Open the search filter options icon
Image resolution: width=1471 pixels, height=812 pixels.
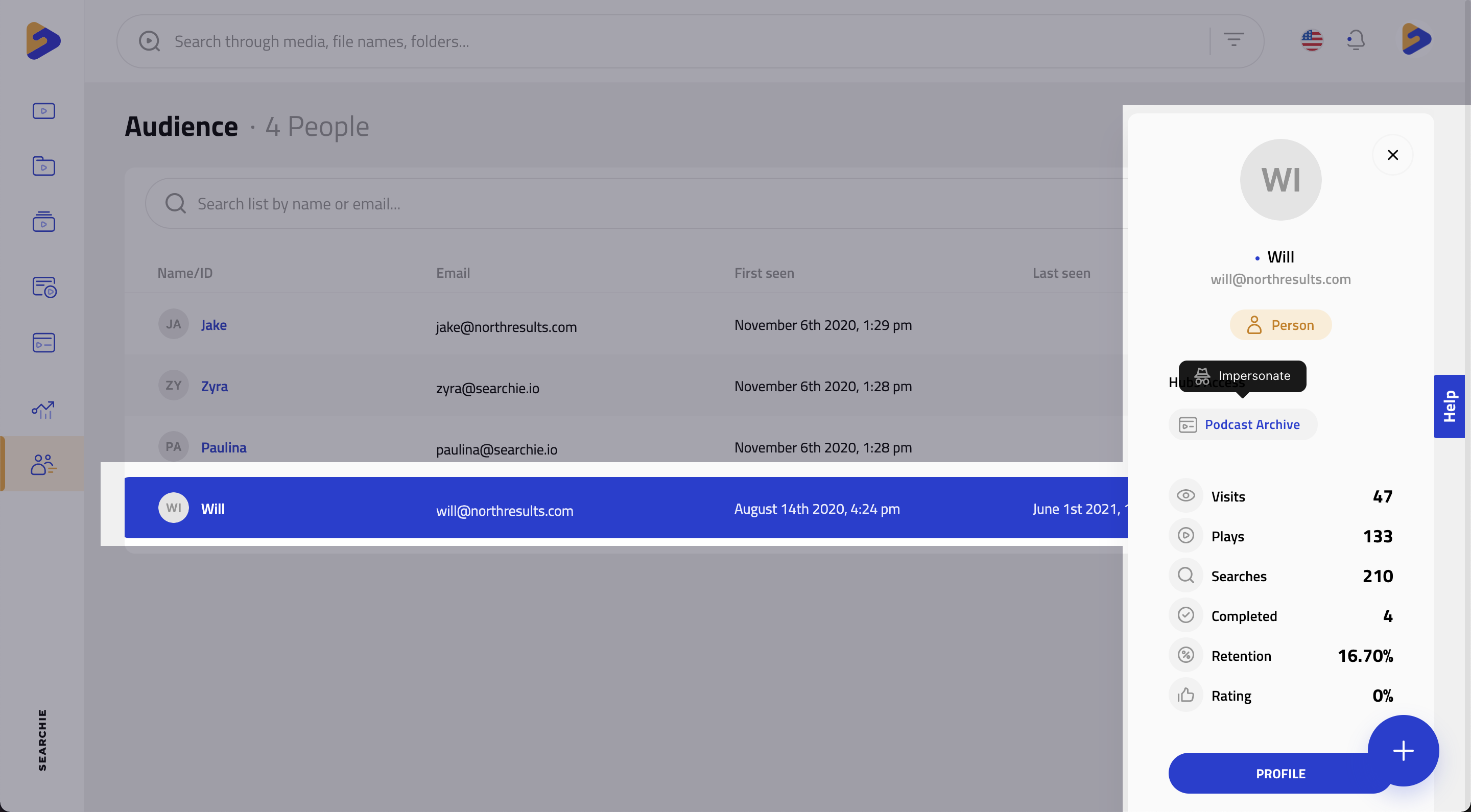coord(1233,40)
